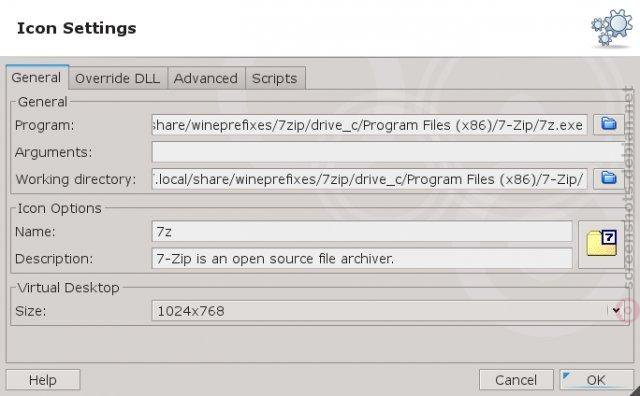Edit the Description text field
The image size is (640, 396).
coord(362,258)
